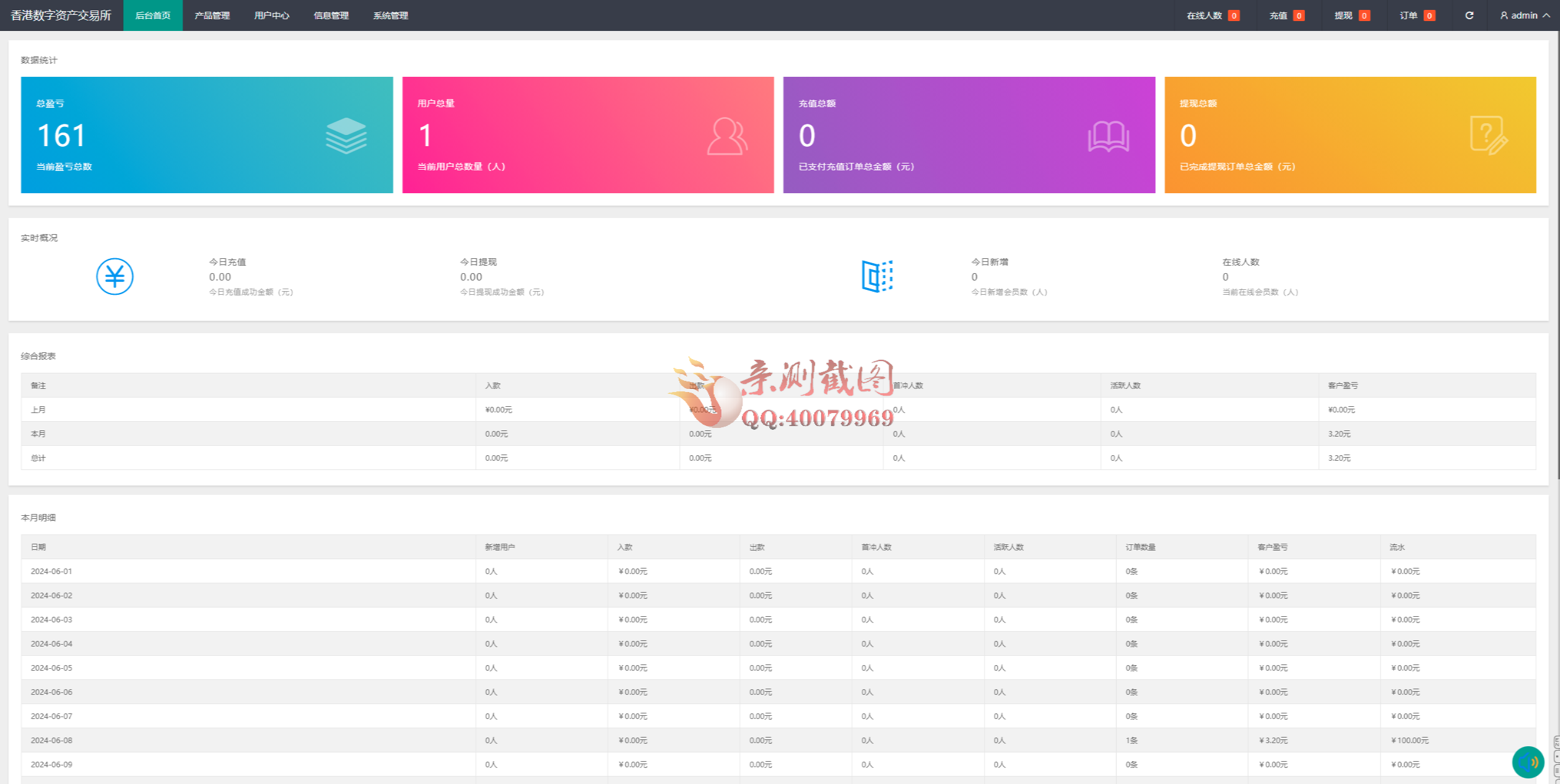Click the 总计 row label
The width and height of the screenshot is (1560, 784).
pyautogui.click(x=38, y=458)
